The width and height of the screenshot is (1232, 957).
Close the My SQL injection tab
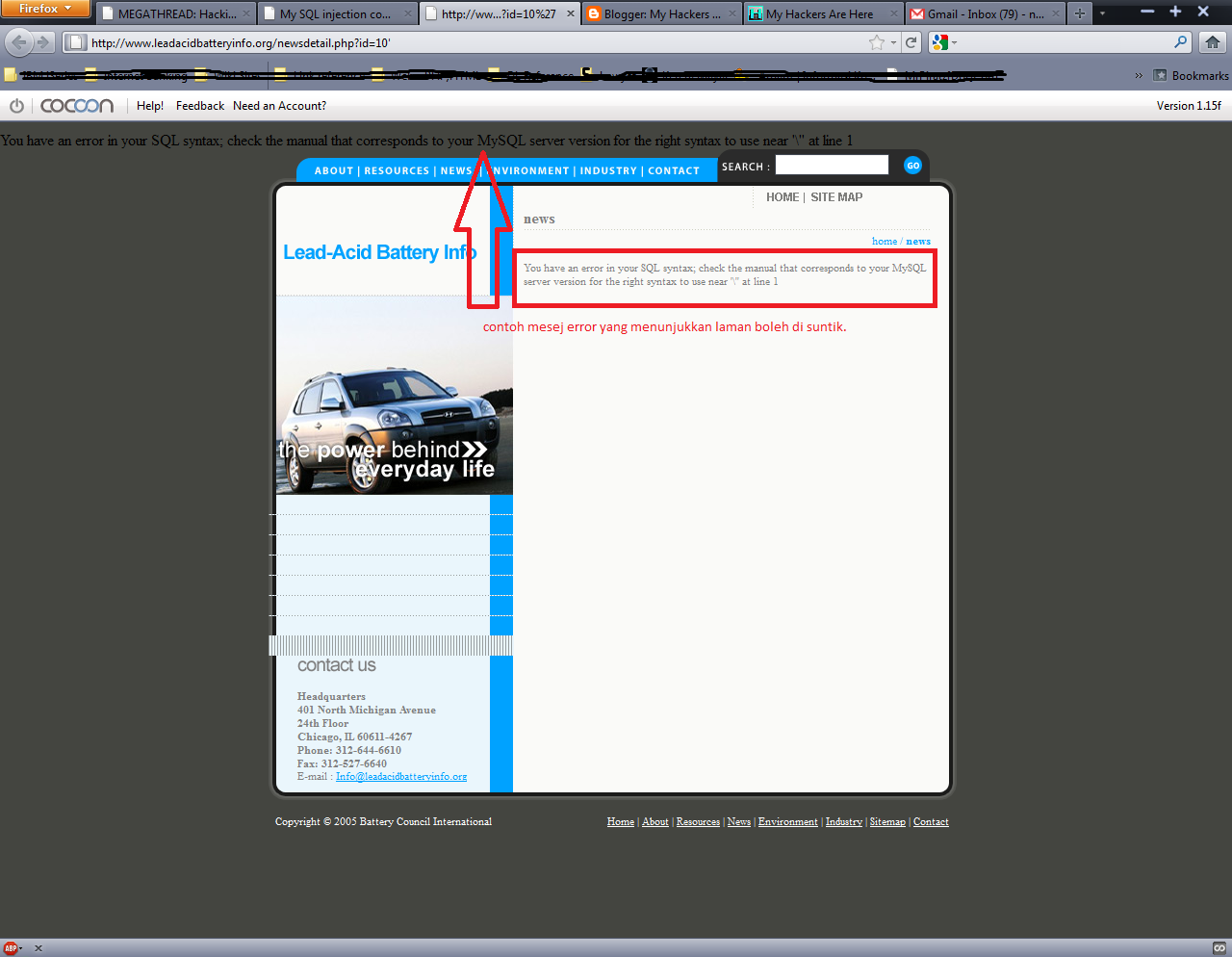pyautogui.click(x=408, y=13)
